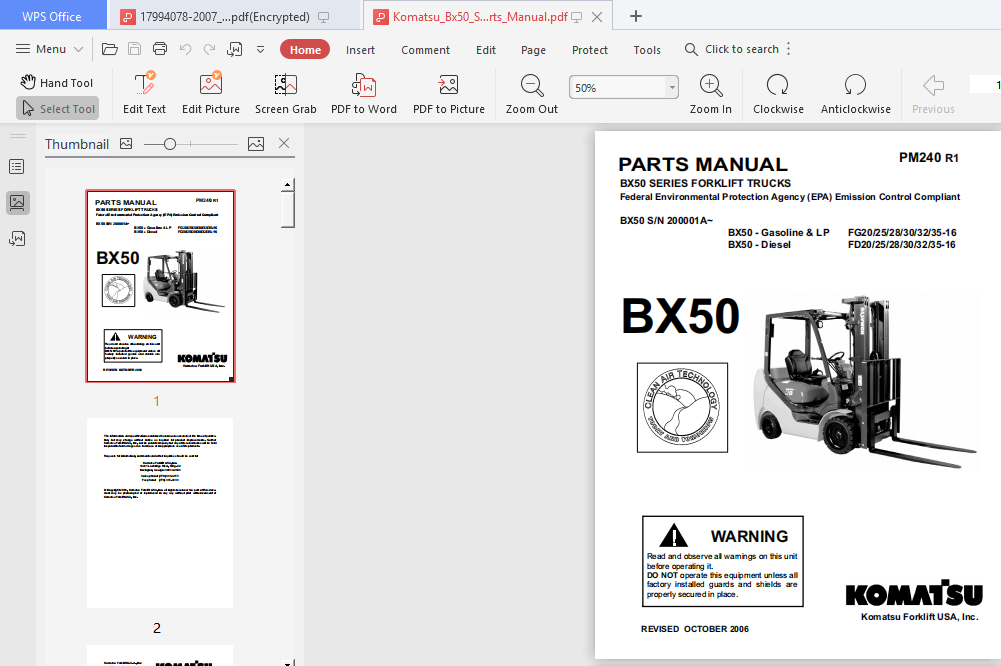Open the more options vertical dots menu

tap(789, 49)
